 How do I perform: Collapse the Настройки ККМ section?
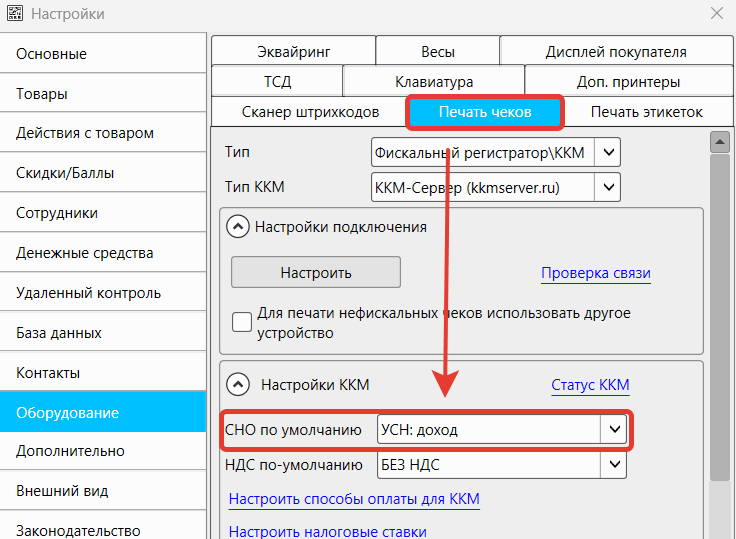pyautogui.click(x=237, y=383)
